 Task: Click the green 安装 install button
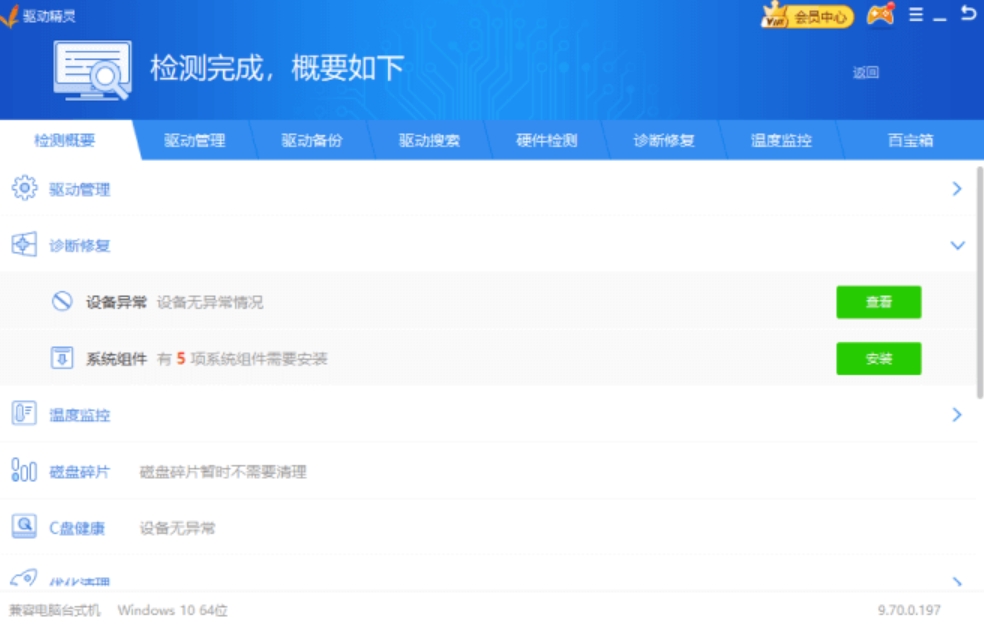(x=878, y=358)
